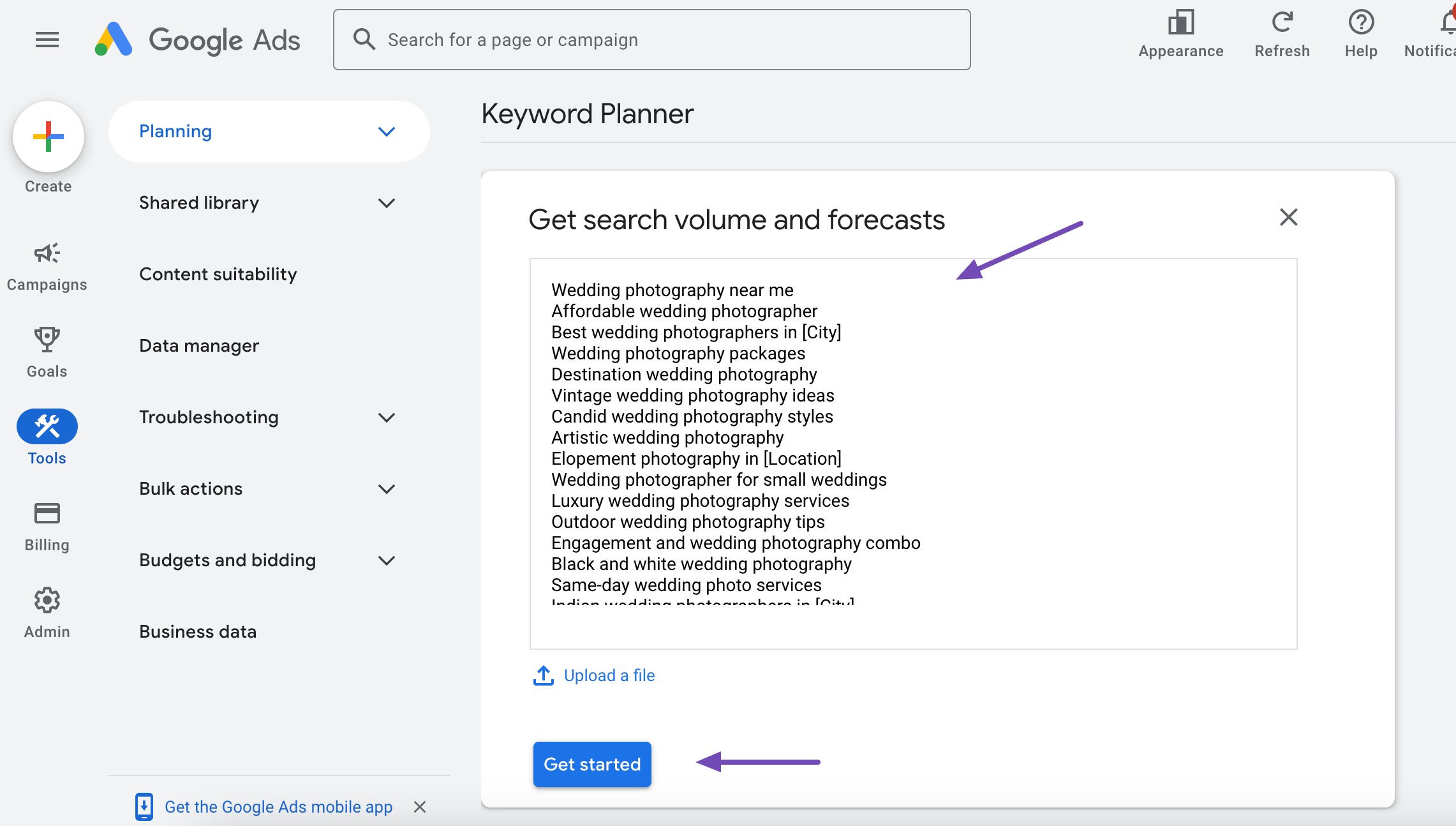
Task: Click 'Vintage wedding photography ideas' line
Action: pyautogui.click(x=693, y=396)
